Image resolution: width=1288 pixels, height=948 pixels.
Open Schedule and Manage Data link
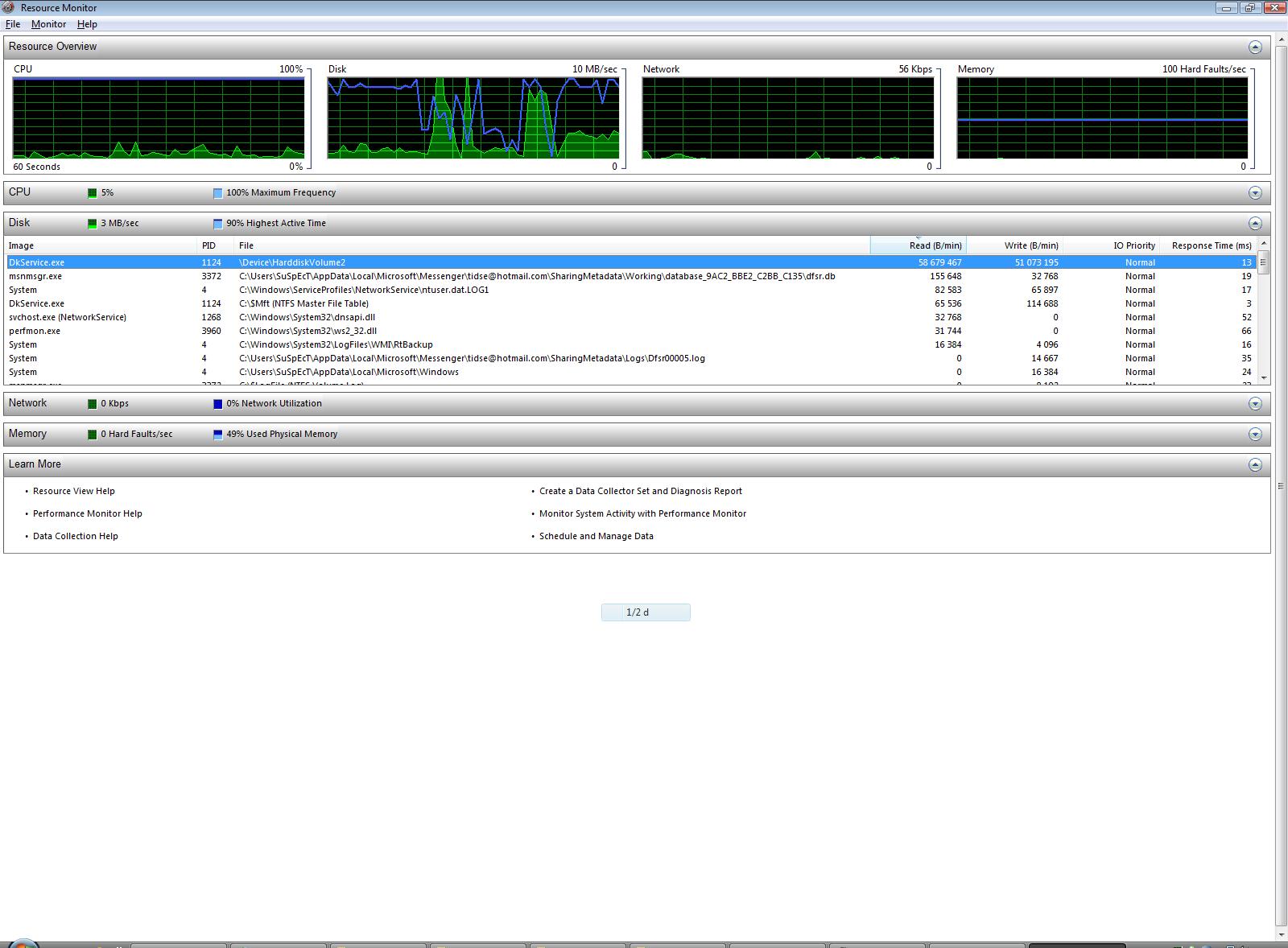(597, 536)
